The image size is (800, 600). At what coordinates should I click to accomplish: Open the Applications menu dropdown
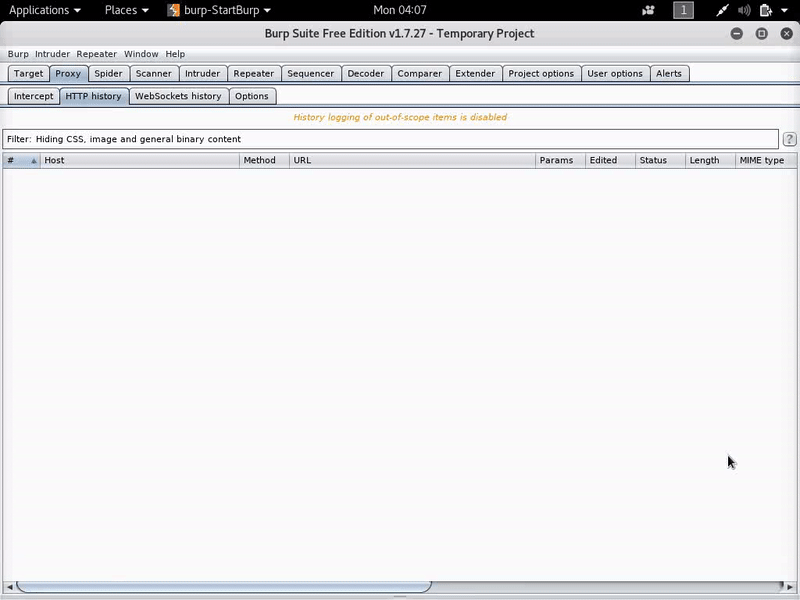pyautogui.click(x=45, y=10)
